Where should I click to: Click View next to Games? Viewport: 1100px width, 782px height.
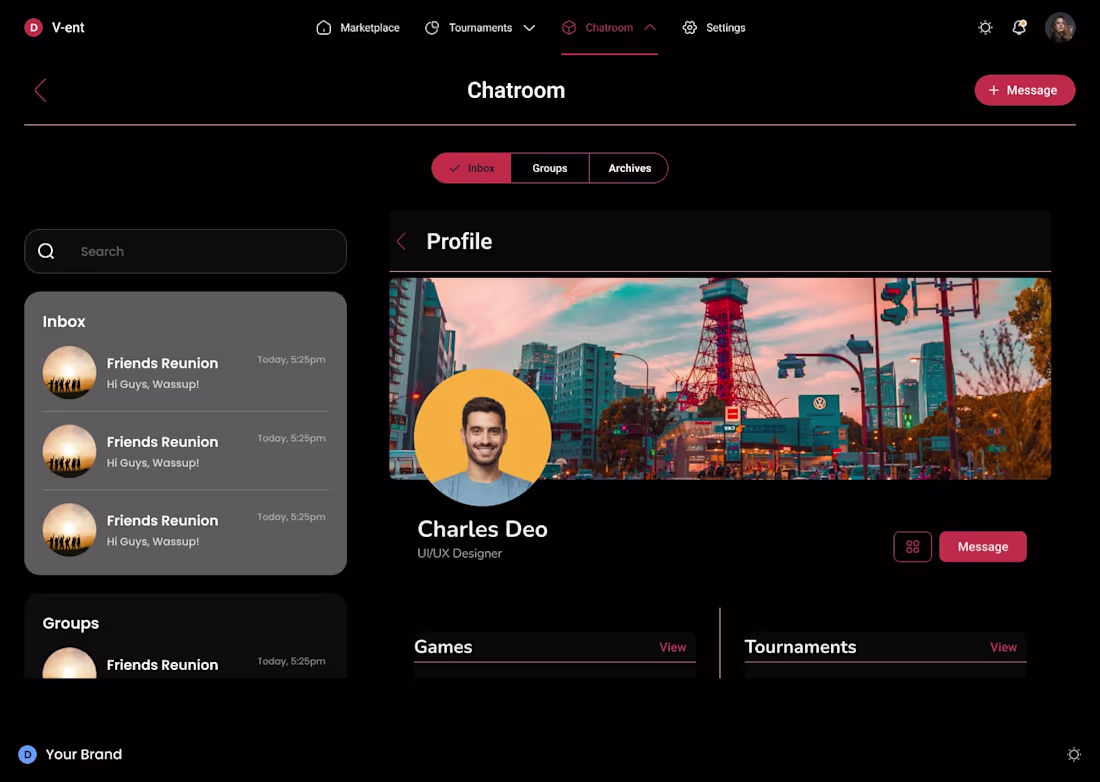click(x=672, y=647)
